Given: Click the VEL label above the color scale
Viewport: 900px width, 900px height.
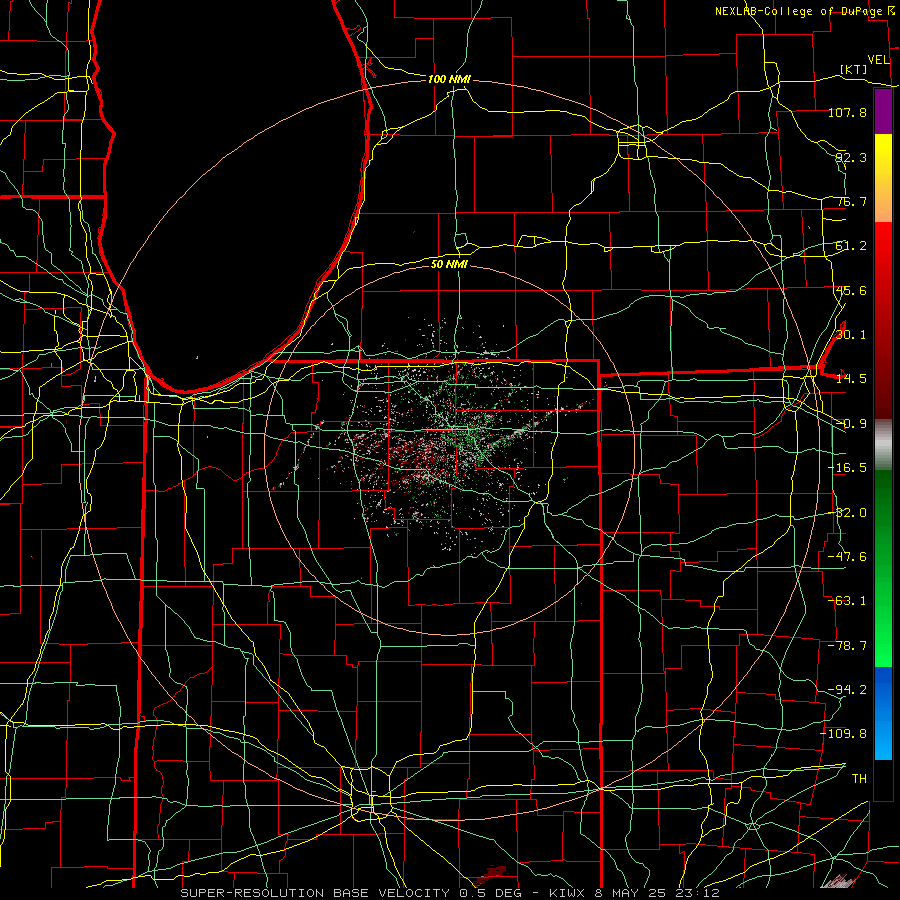Looking at the screenshot, I should pyautogui.click(x=878, y=60).
